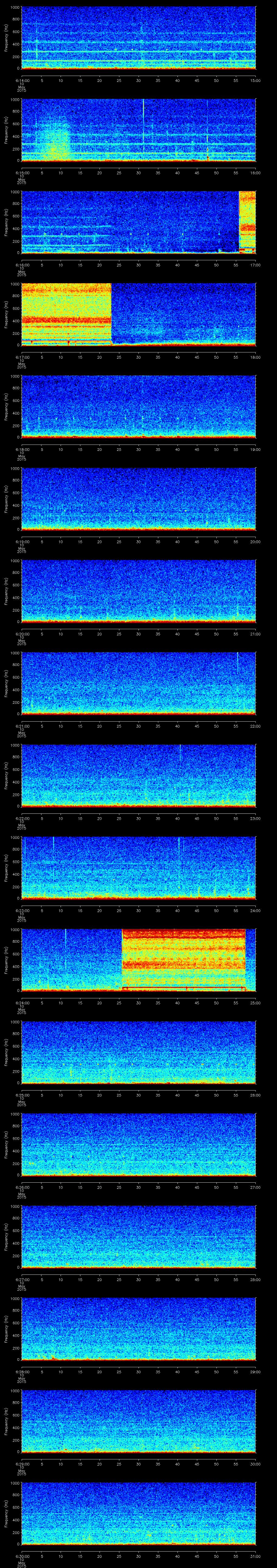
Task: Click the 6:24:00 start time label
Action: tap(22, 1003)
